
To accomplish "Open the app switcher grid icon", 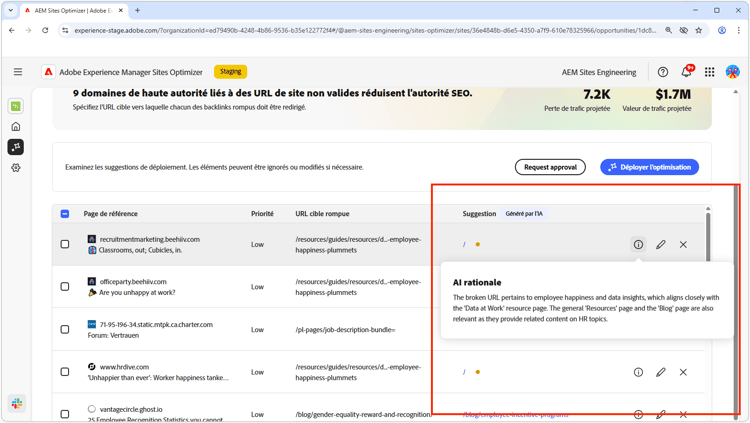I will click(709, 72).
